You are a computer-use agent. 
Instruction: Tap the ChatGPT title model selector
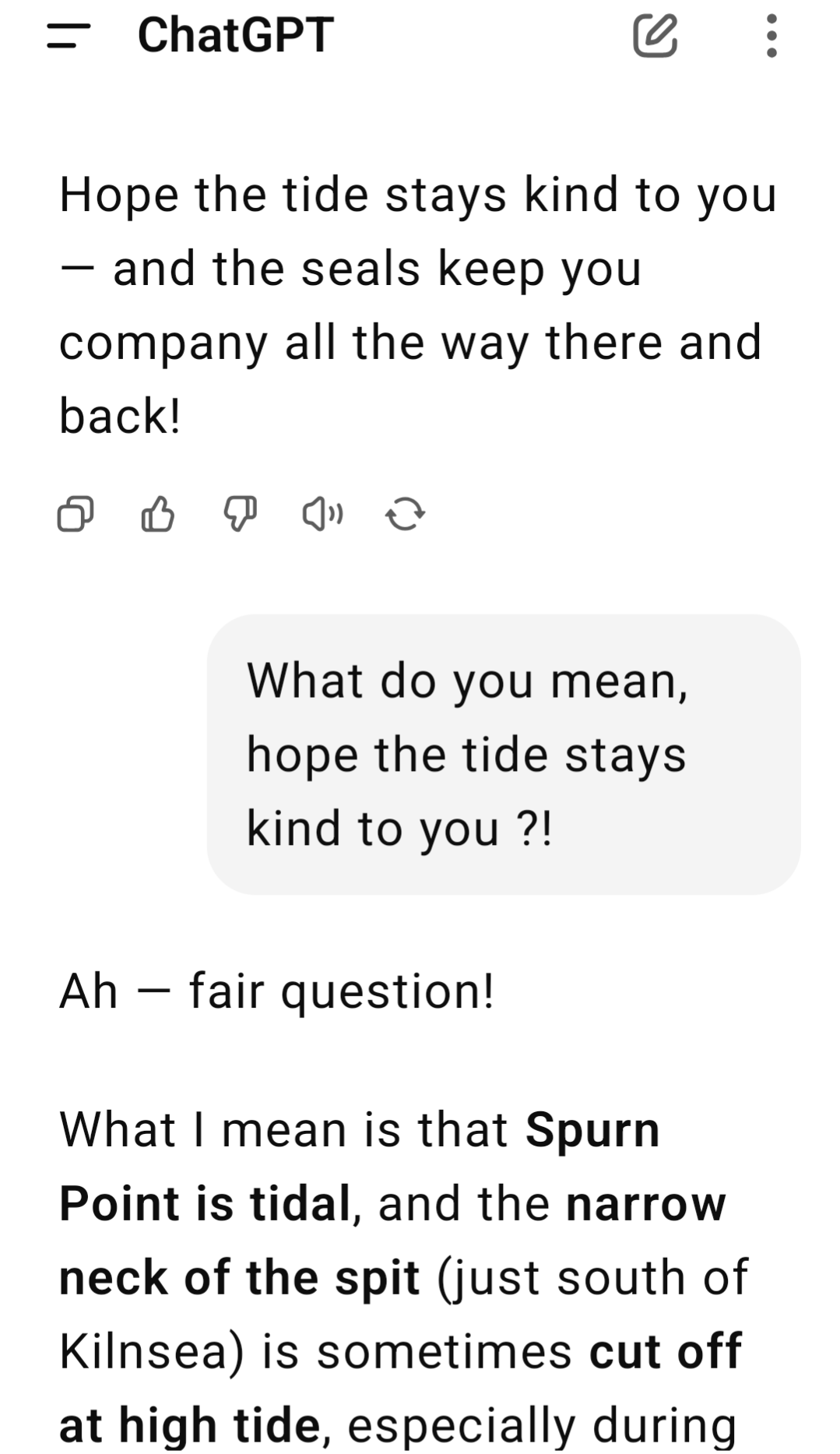(x=235, y=36)
